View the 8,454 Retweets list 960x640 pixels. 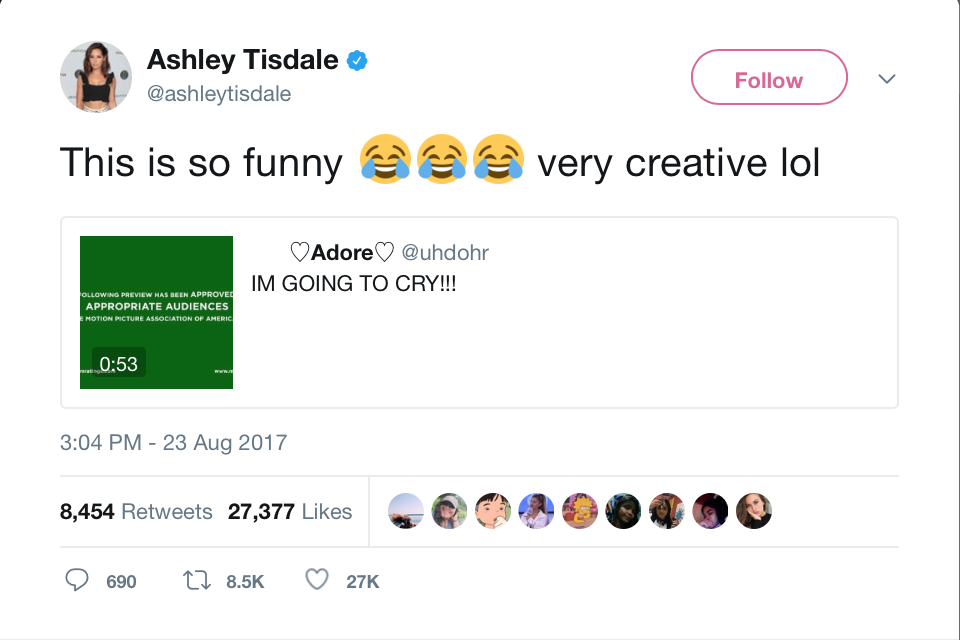tap(136, 512)
